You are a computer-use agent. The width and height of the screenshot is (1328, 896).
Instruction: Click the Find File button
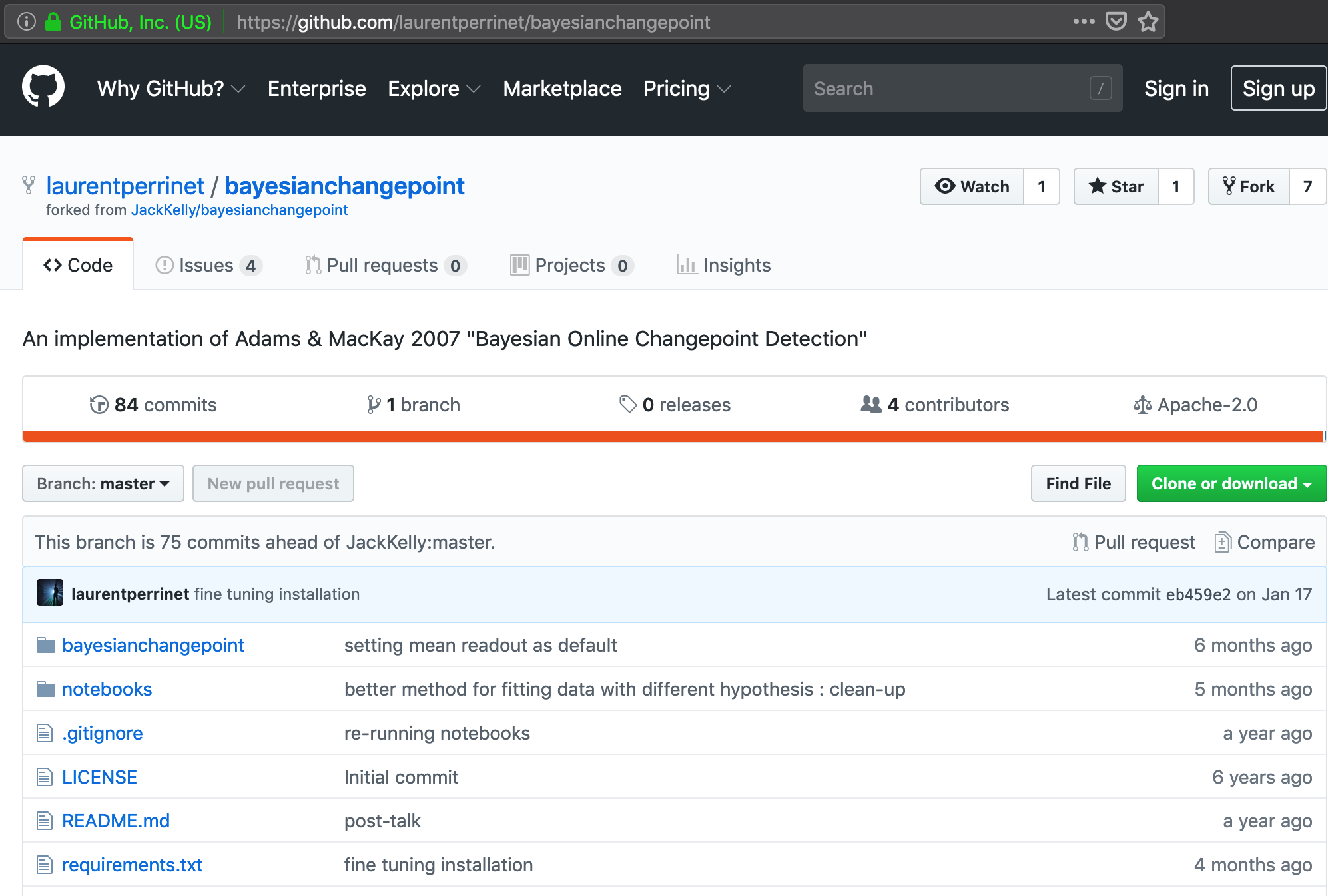(1078, 483)
